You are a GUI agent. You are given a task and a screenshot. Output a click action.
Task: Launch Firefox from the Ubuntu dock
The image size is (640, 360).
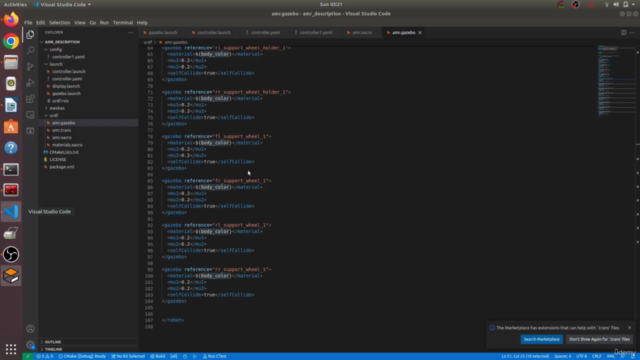[11, 20]
